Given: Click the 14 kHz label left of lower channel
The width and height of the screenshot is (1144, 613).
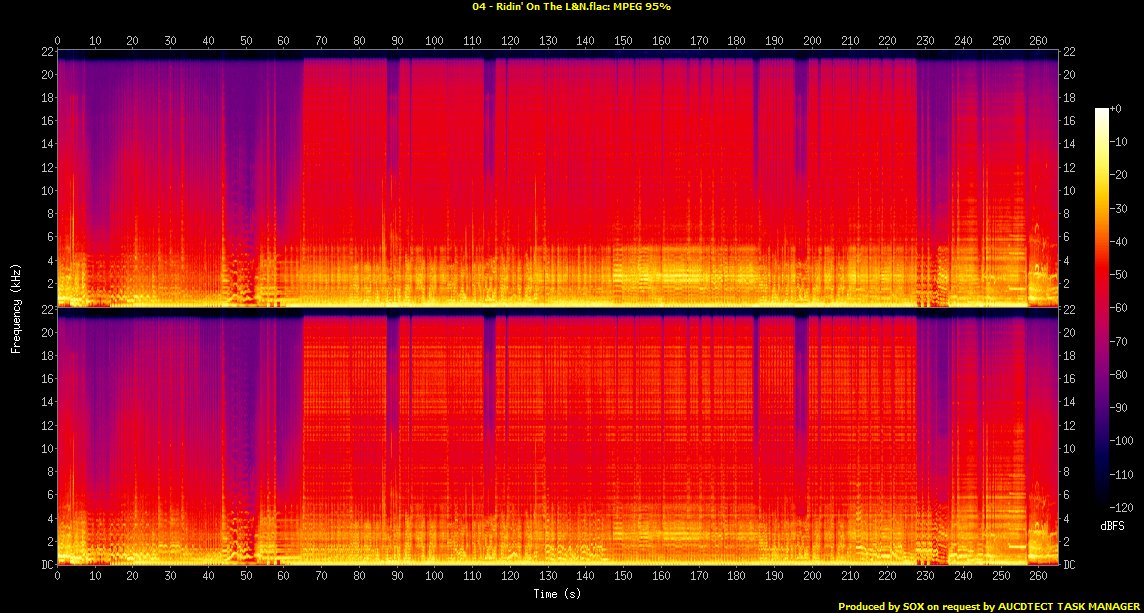Looking at the screenshot, I should click(46, 403).
